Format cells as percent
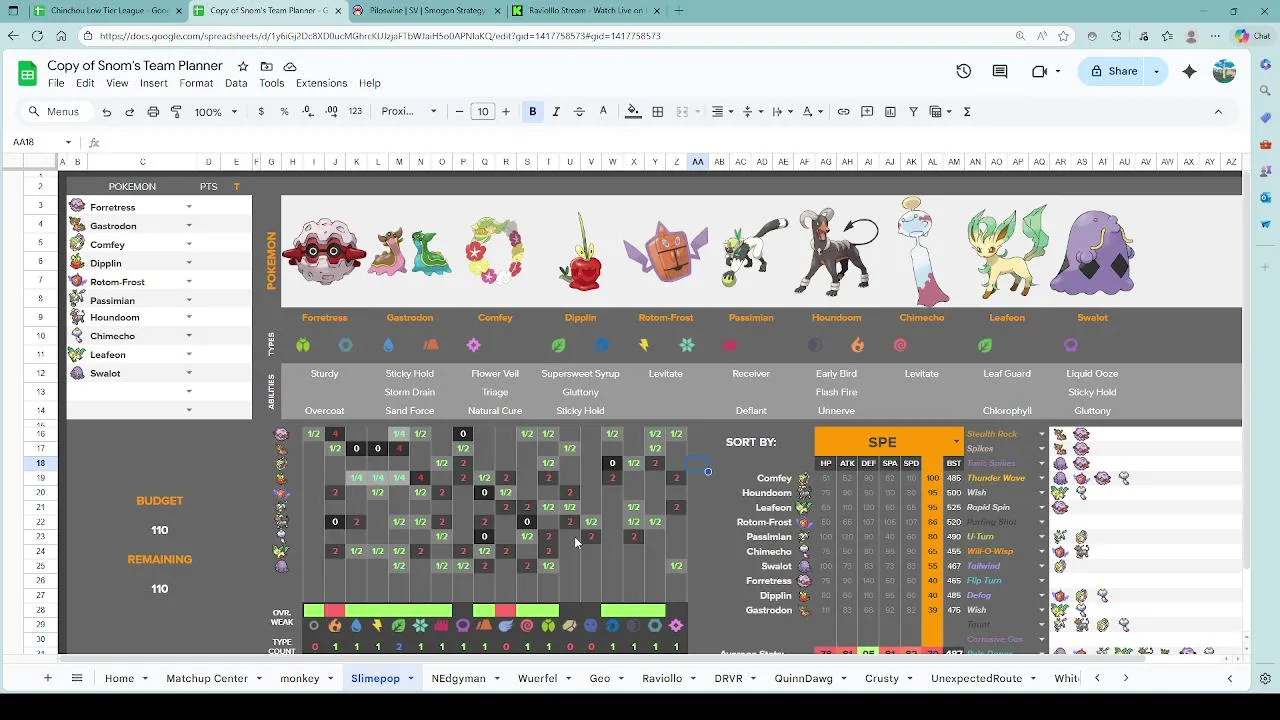 click(x=284, y=112)
